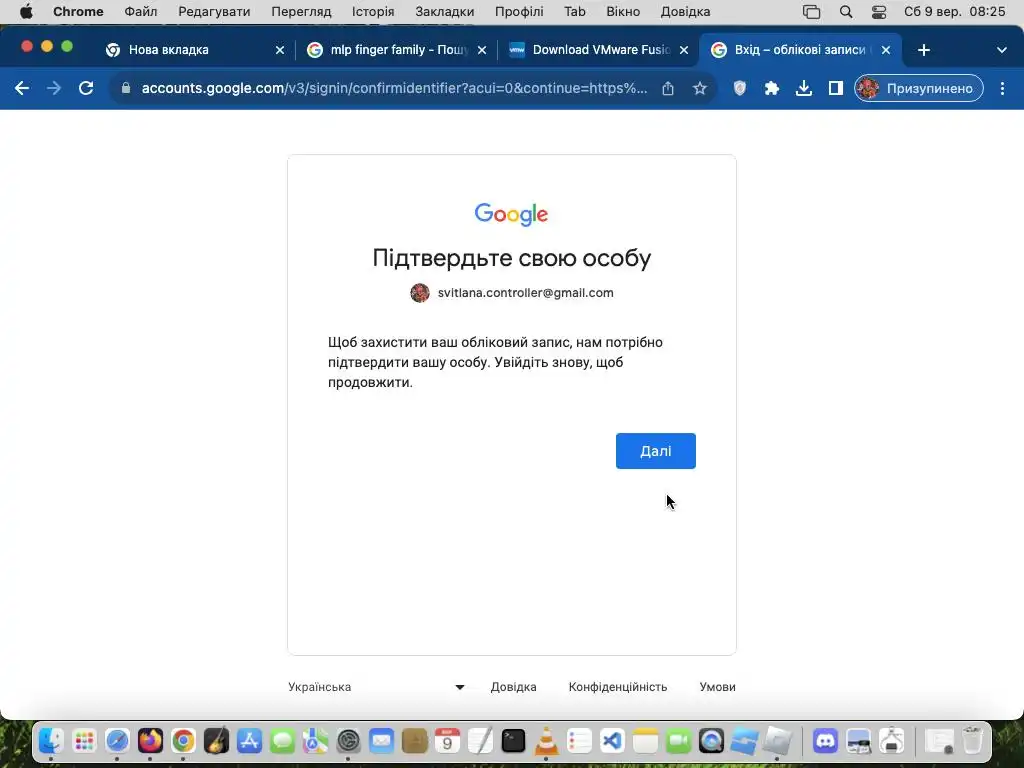Image resolution: width=1024 pixels, height=768 pixels.
Task: Click the shield extension icon in toolbar
Action: (x=739, y=88)
